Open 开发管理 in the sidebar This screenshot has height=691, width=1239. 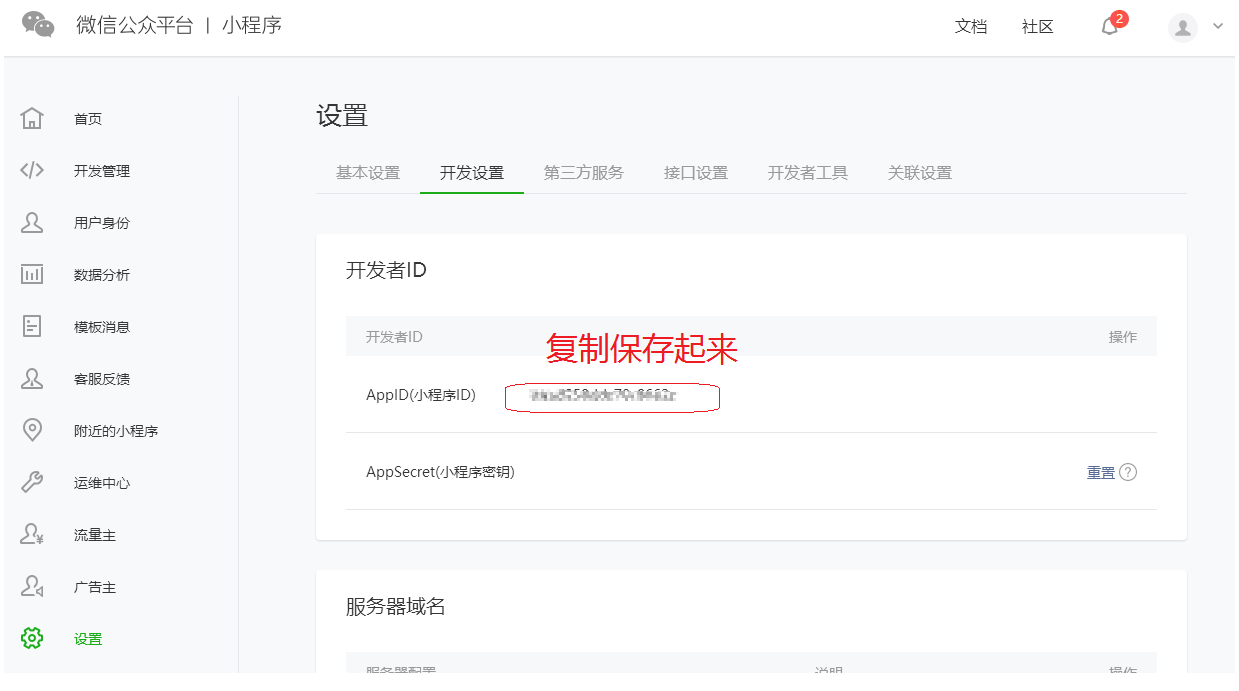pos(102,171)
